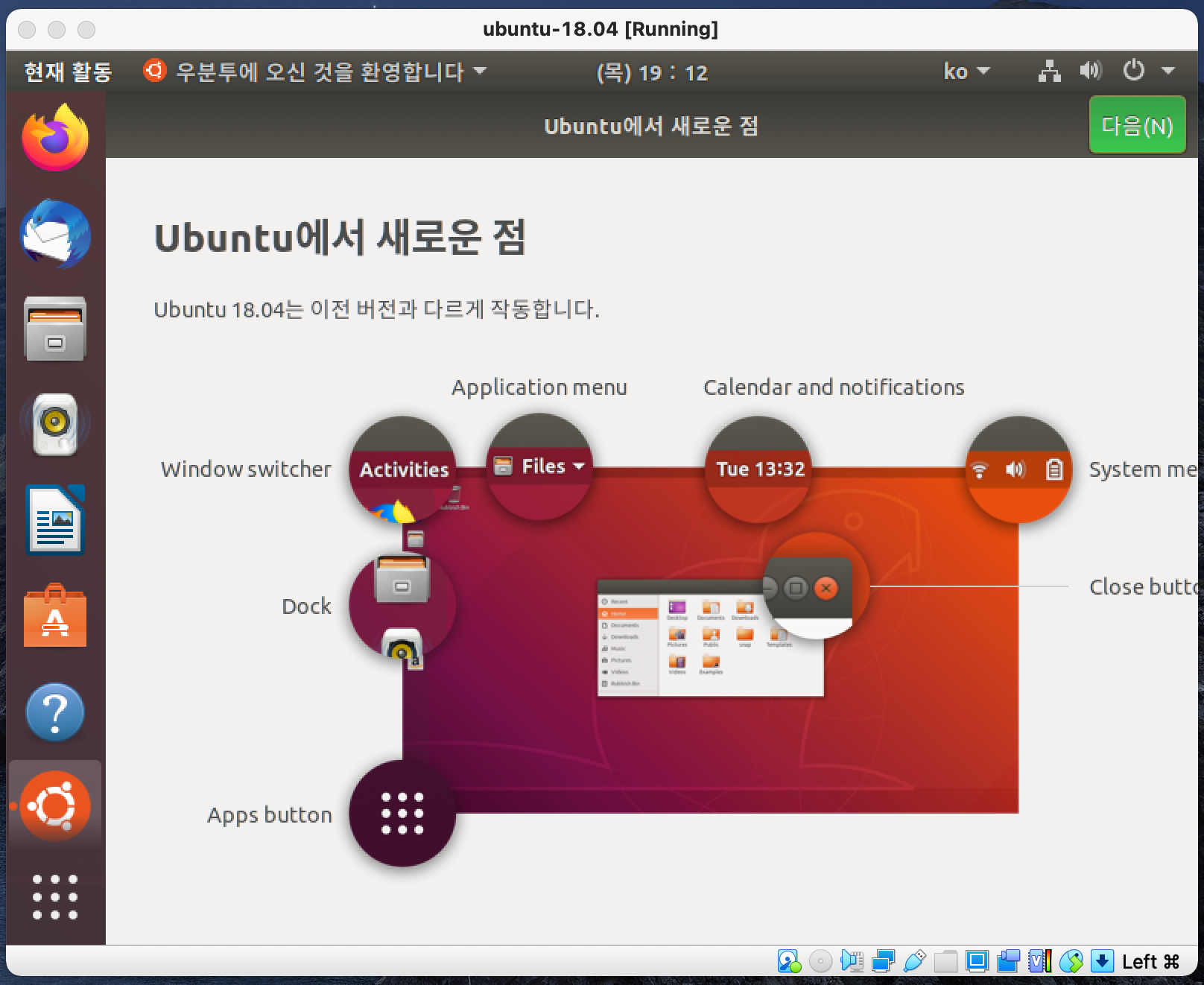Open 현재 활동 activities overview

(x=68, y=72)
